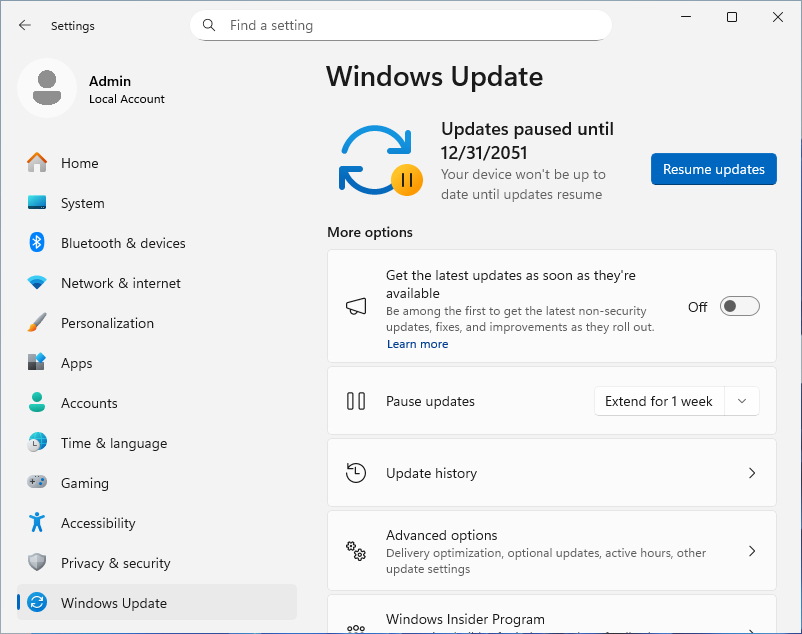This screenshot has height=634, width=802.
Task: Open Apps using its sidebar icon
Action: [x=37, y=363]
